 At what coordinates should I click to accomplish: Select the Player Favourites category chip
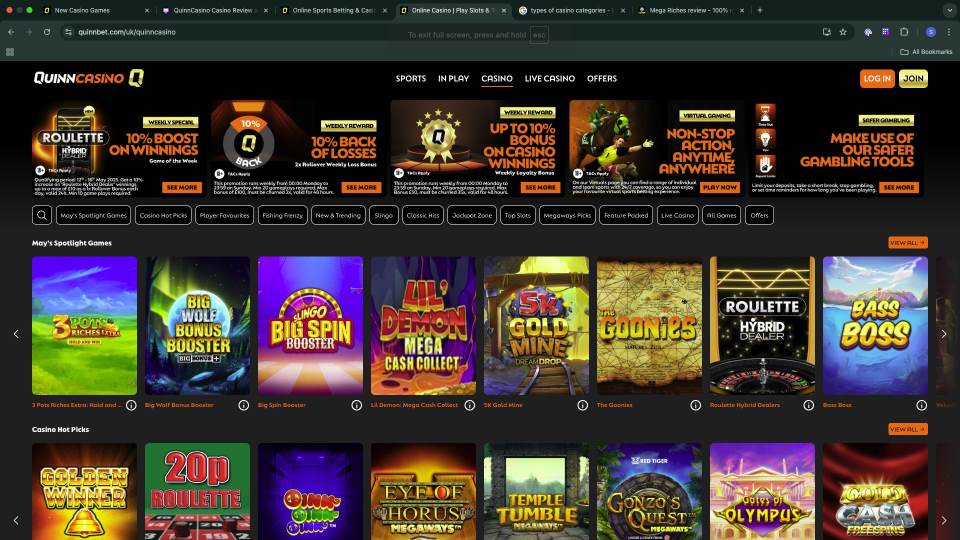tap(224, 215)
